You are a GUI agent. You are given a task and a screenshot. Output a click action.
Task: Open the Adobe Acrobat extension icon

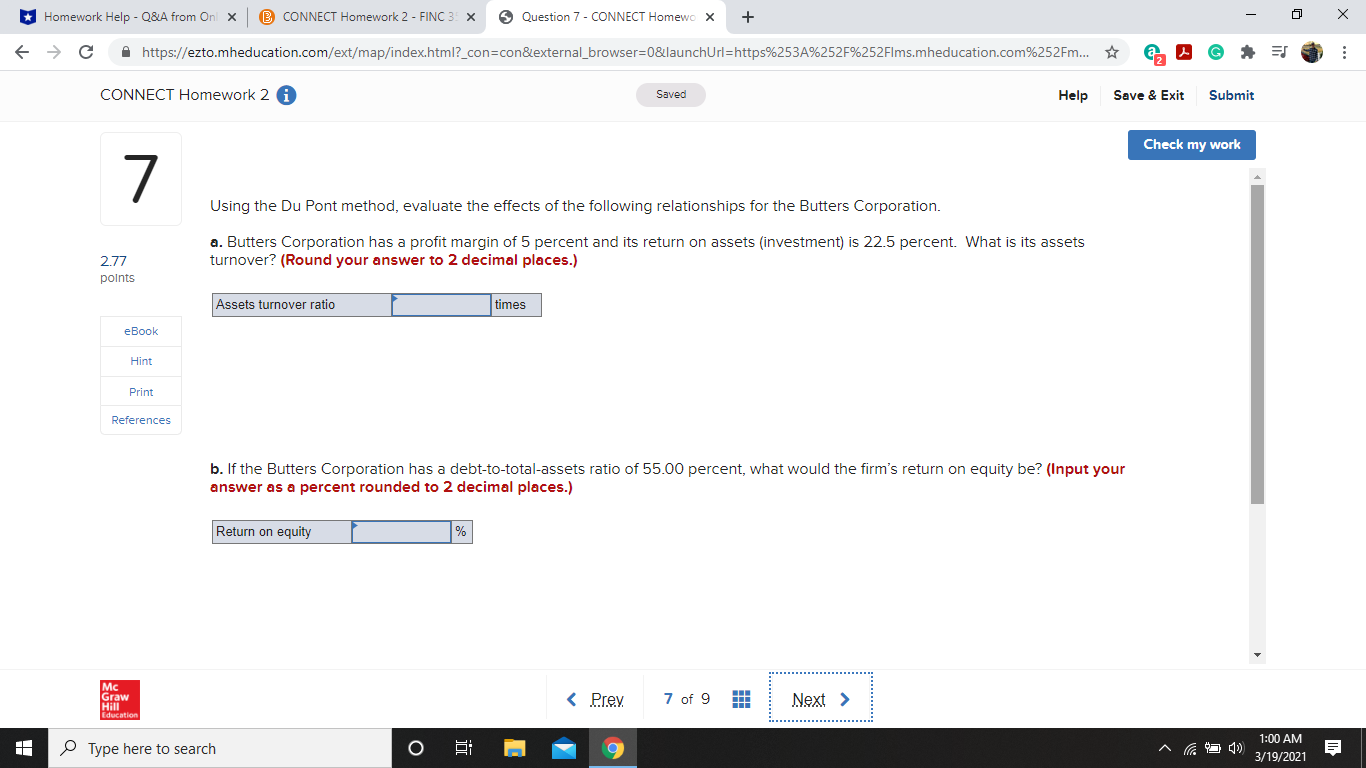tap(1185, 52)
